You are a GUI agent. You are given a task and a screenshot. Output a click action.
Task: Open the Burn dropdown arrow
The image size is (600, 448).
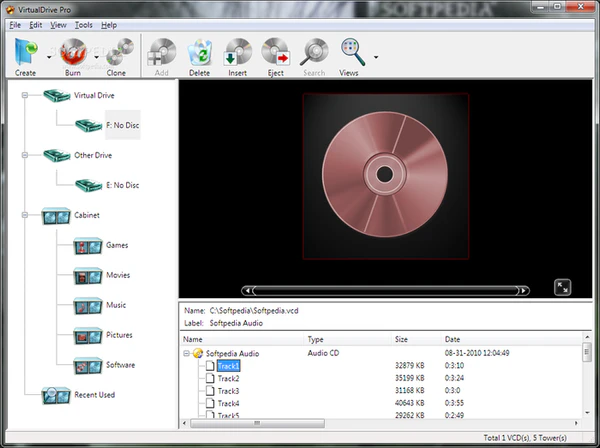click(97, 58)
